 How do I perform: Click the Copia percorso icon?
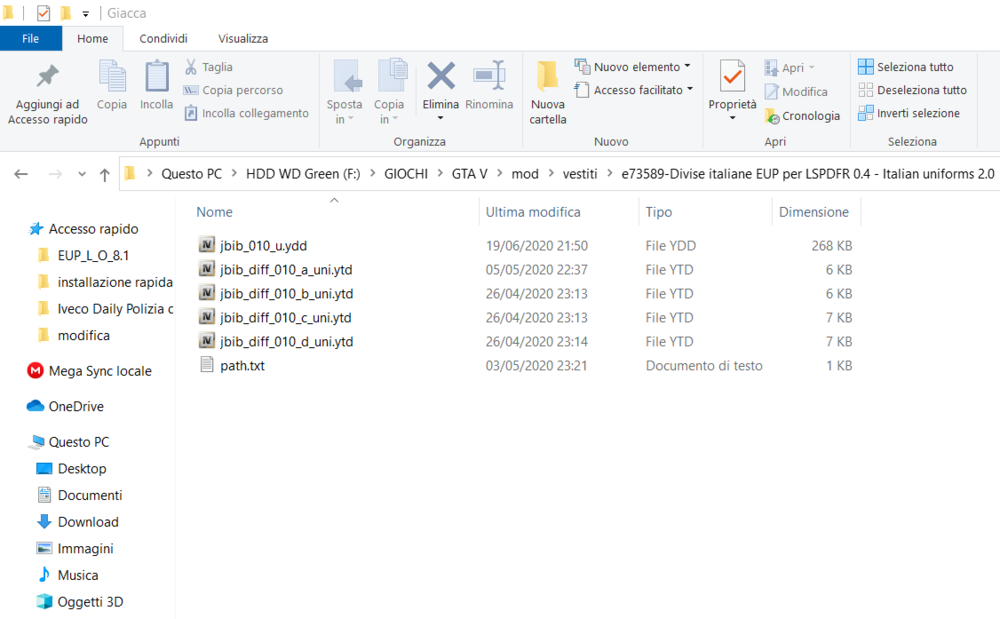191,90
